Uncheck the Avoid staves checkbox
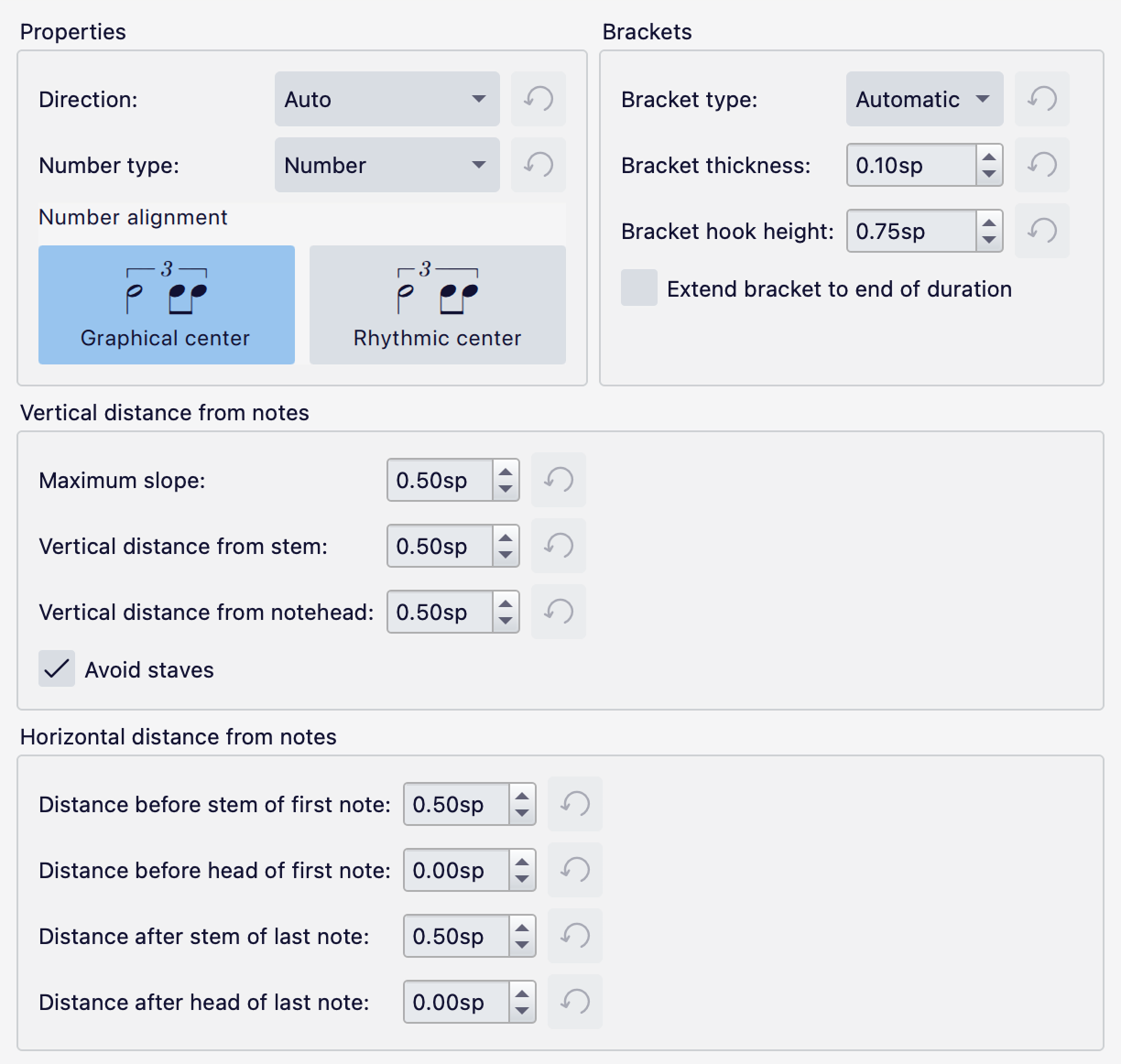The image size is (1121, 1064). coord(57,669)
